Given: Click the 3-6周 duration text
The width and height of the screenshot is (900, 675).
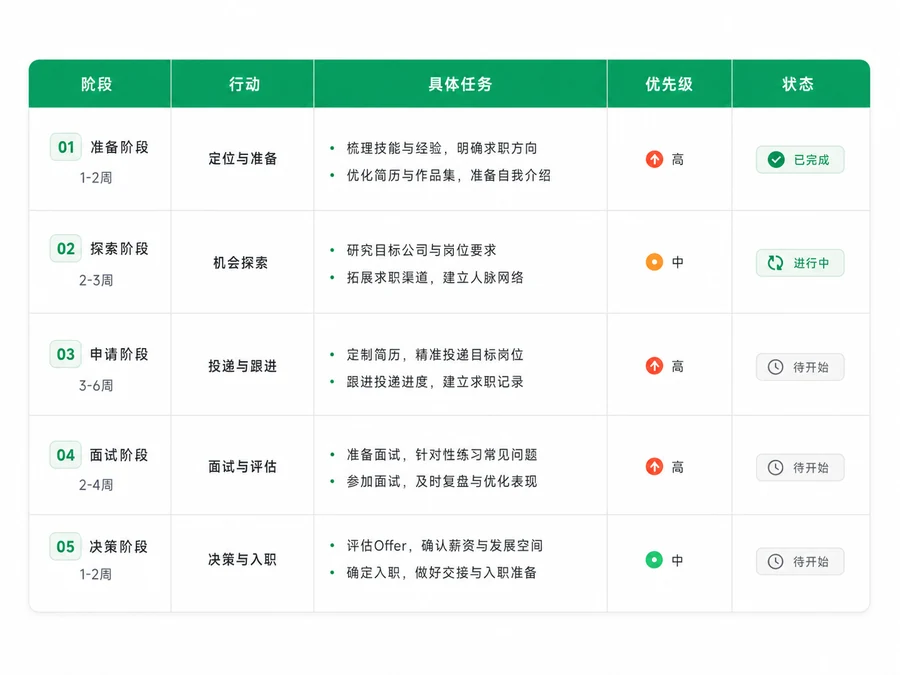Looking at the screenshot, I should 96,385.
